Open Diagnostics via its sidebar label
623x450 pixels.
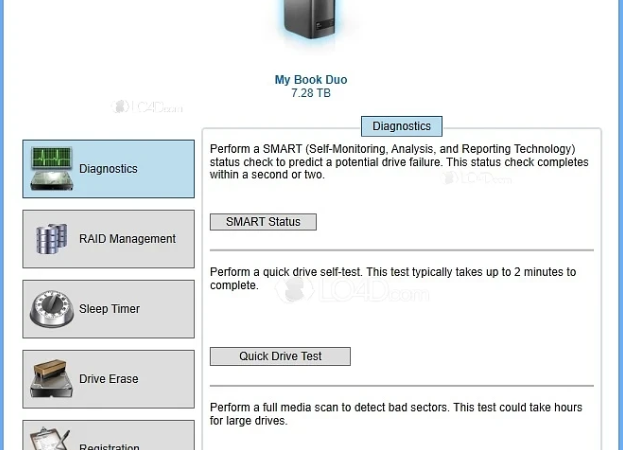point(108,169)
